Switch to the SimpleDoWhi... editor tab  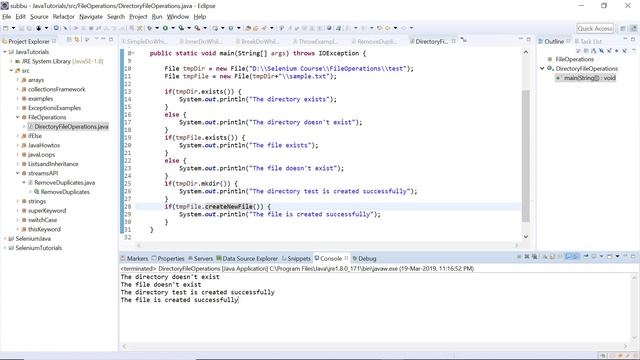pyautogui.click(x=144, y=41)
